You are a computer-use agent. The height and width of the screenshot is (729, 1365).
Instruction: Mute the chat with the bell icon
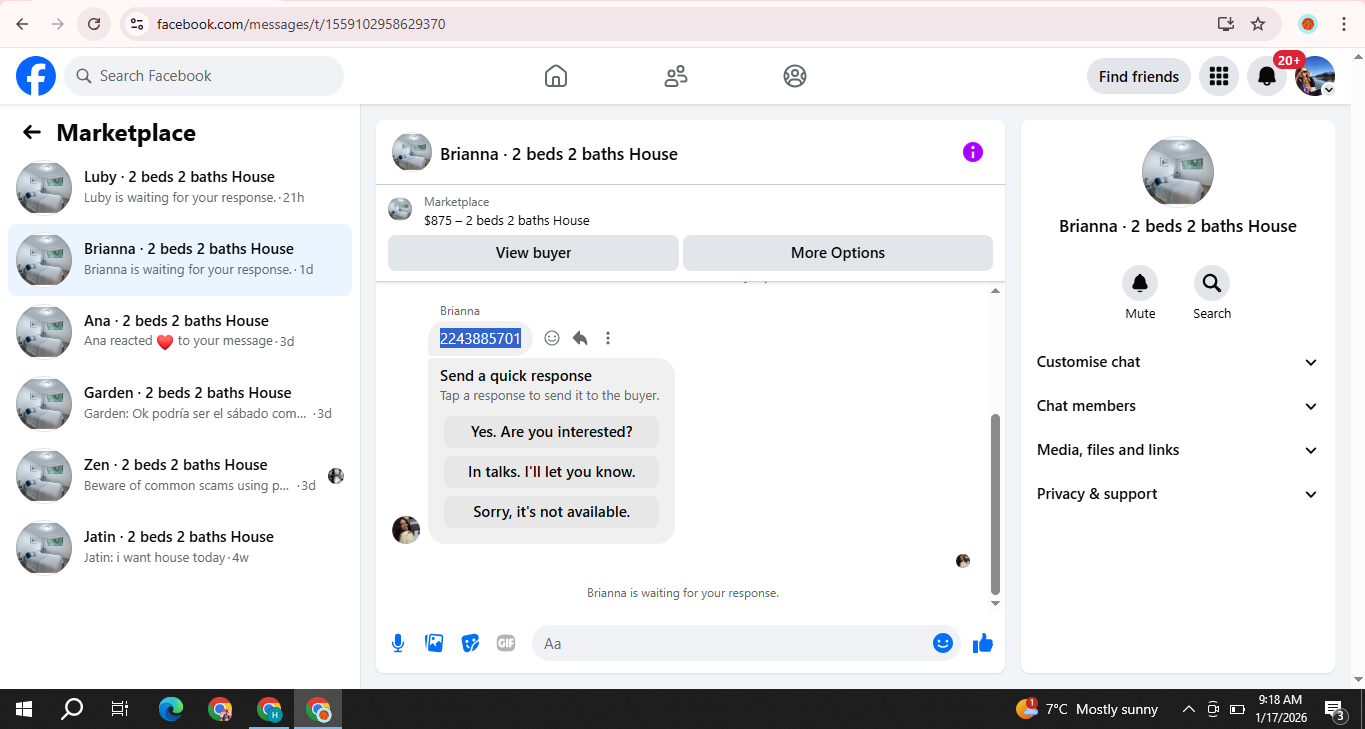pos(1140,283)
